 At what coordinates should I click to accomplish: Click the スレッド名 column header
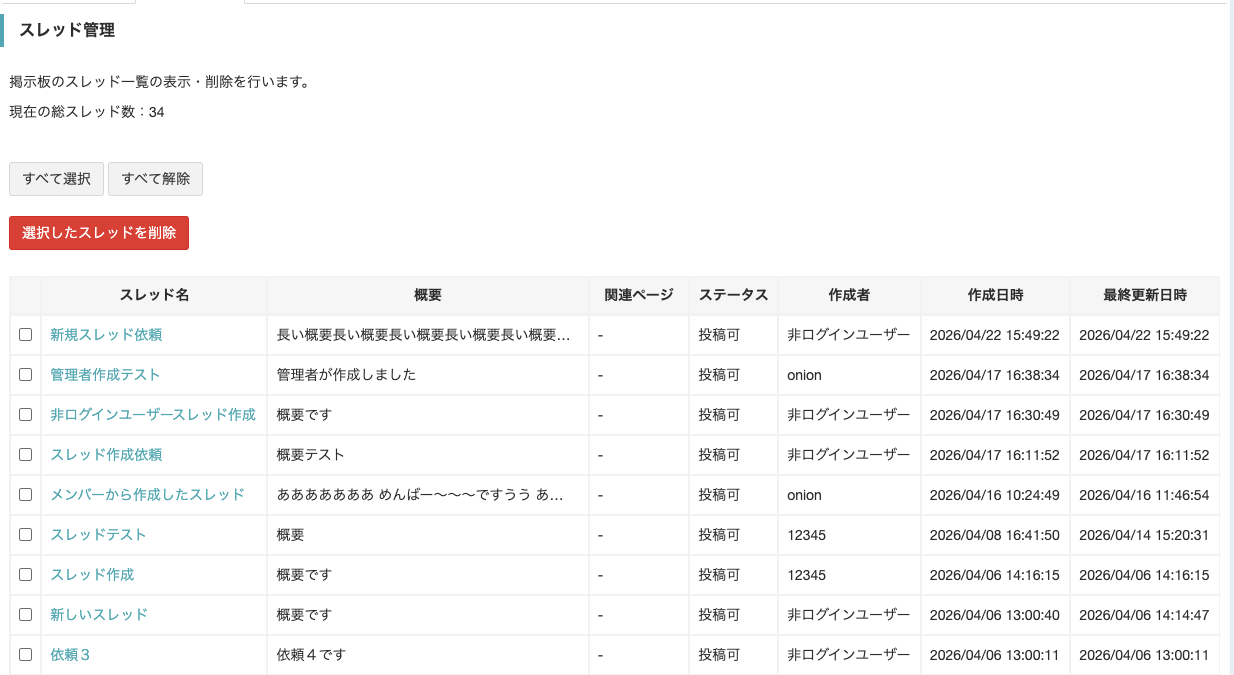[154, 295]
